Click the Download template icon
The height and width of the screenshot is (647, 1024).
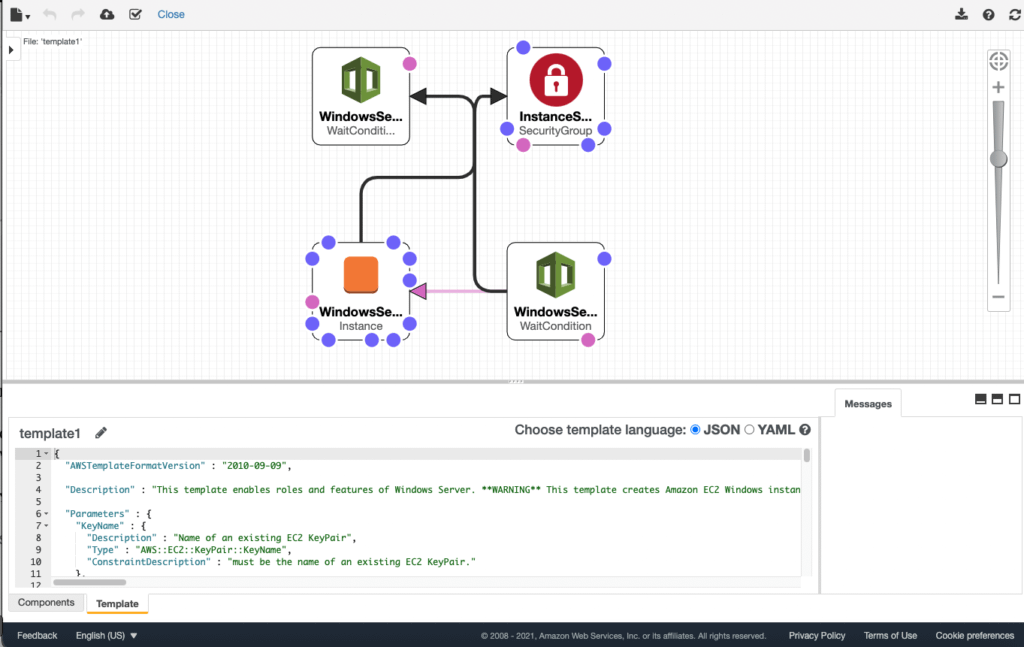click(x=961, y=14)
